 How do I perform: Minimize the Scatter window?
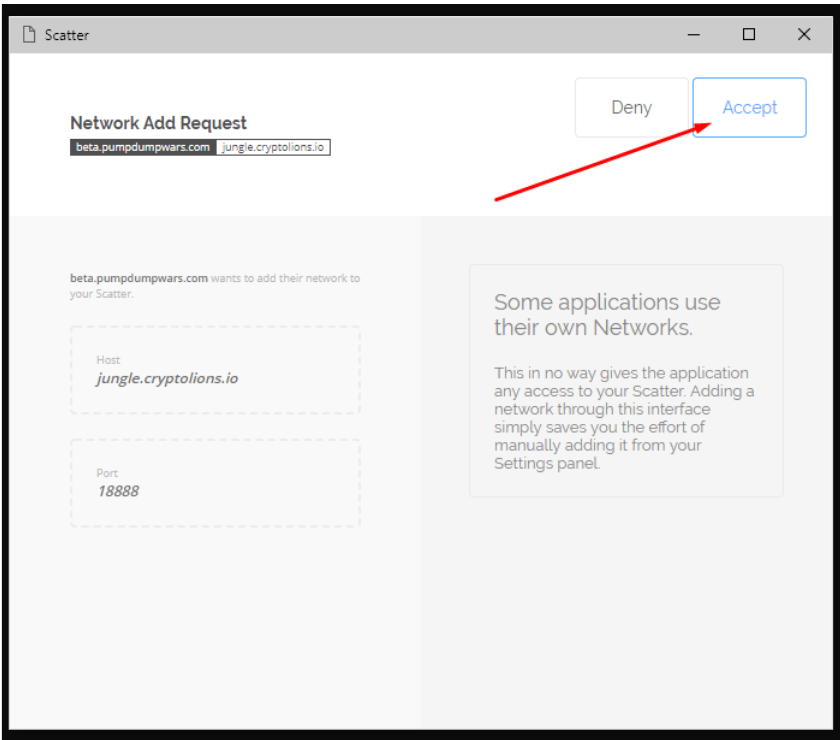point(694,34)
